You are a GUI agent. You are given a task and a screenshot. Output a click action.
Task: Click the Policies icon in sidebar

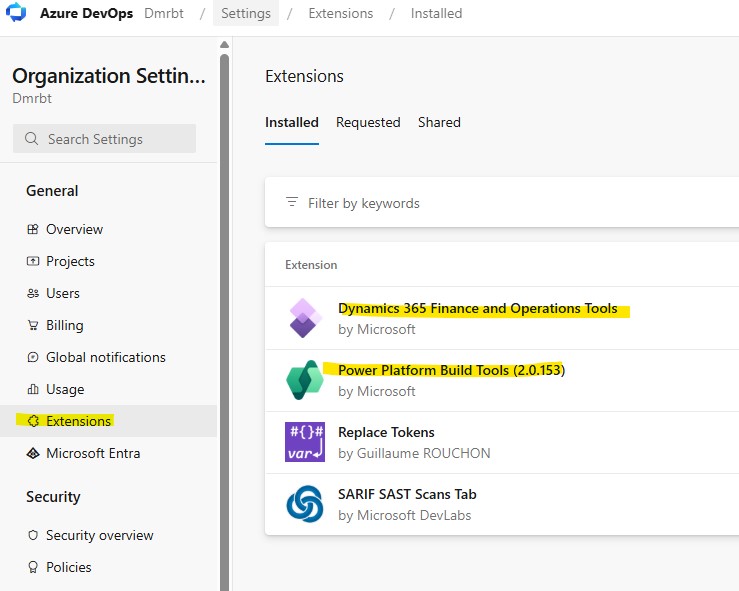pyautogui.click(x=33, y=567)
